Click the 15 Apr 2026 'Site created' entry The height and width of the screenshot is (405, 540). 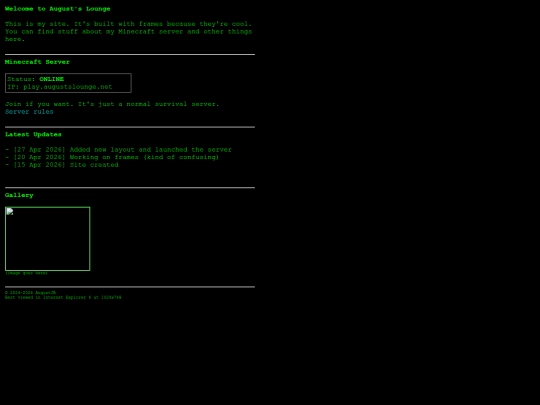62,165
